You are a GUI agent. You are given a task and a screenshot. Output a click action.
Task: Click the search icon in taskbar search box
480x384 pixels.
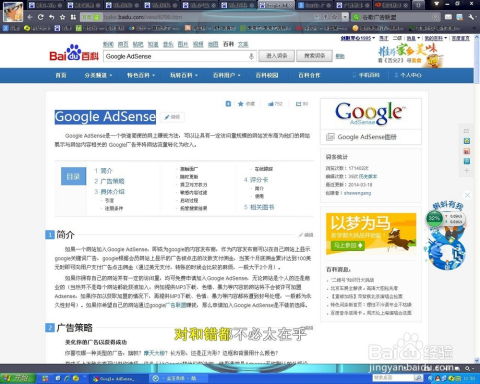coord(418,378)
